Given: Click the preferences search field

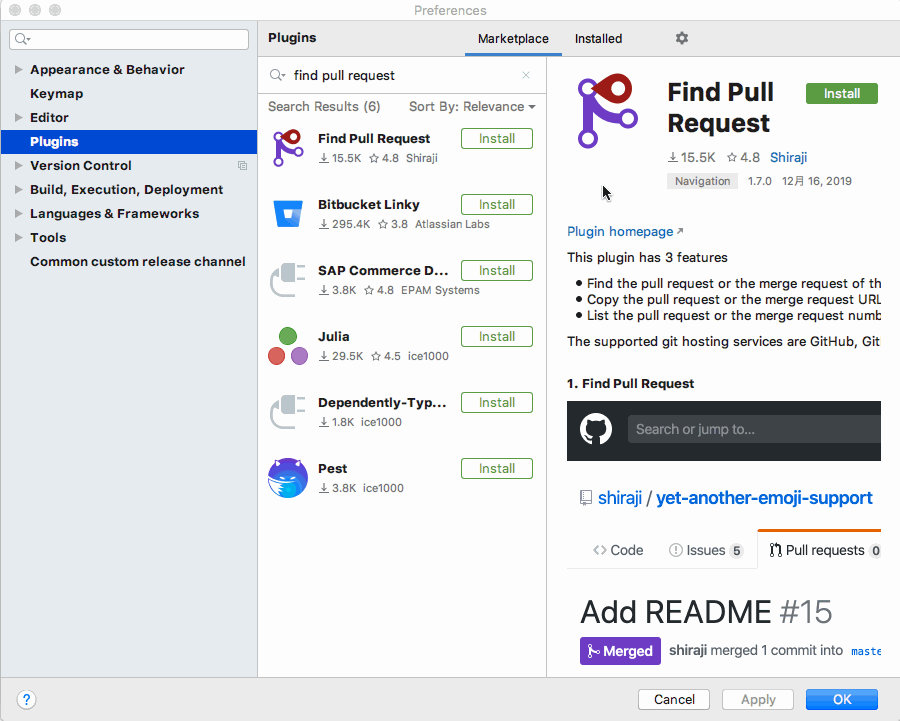Looking at the screenshot, I should point(129,39).
